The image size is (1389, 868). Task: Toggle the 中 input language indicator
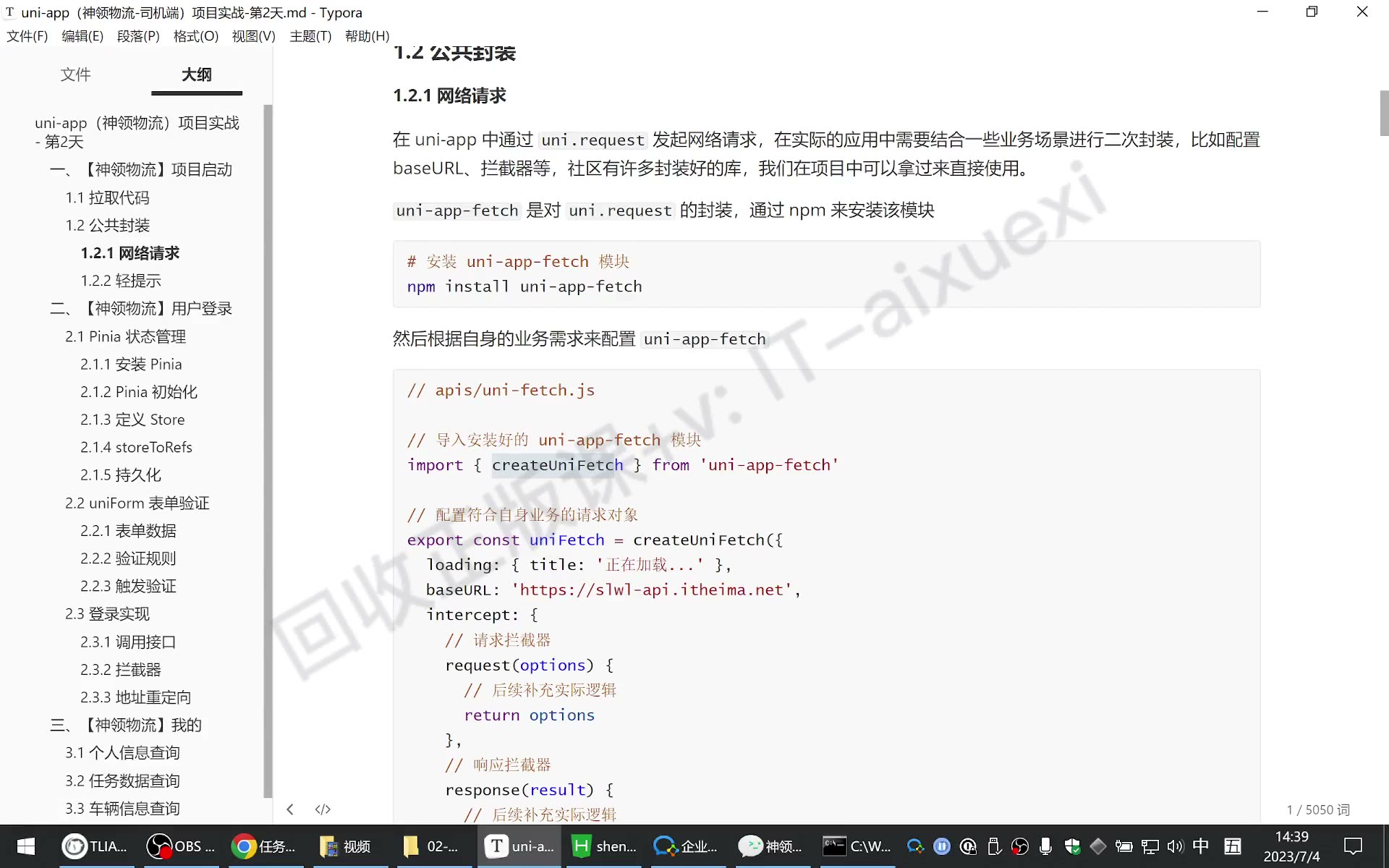point(1201,846)
